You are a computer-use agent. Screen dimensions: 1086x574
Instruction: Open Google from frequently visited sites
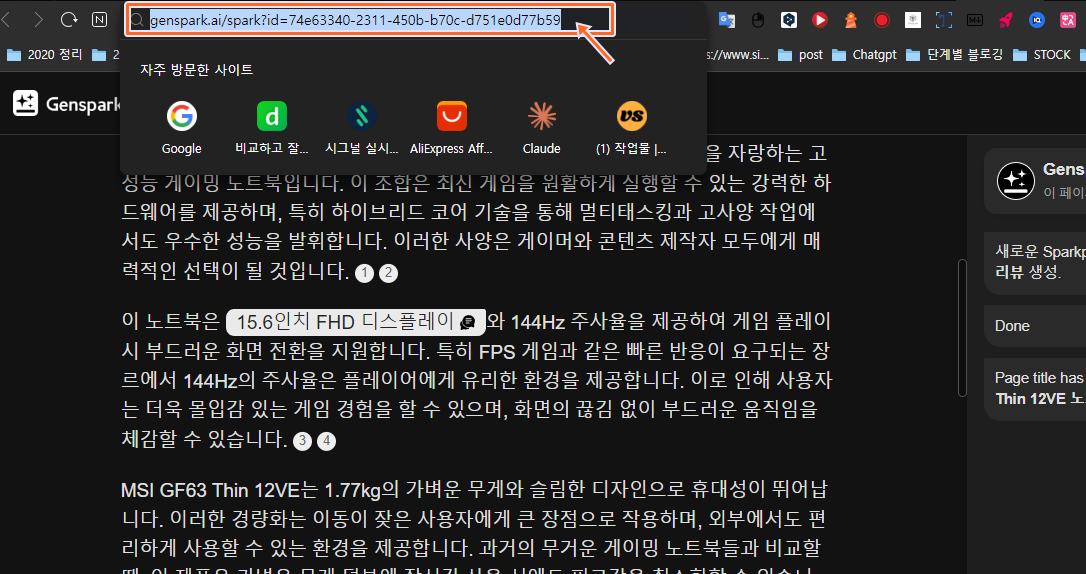181,128
